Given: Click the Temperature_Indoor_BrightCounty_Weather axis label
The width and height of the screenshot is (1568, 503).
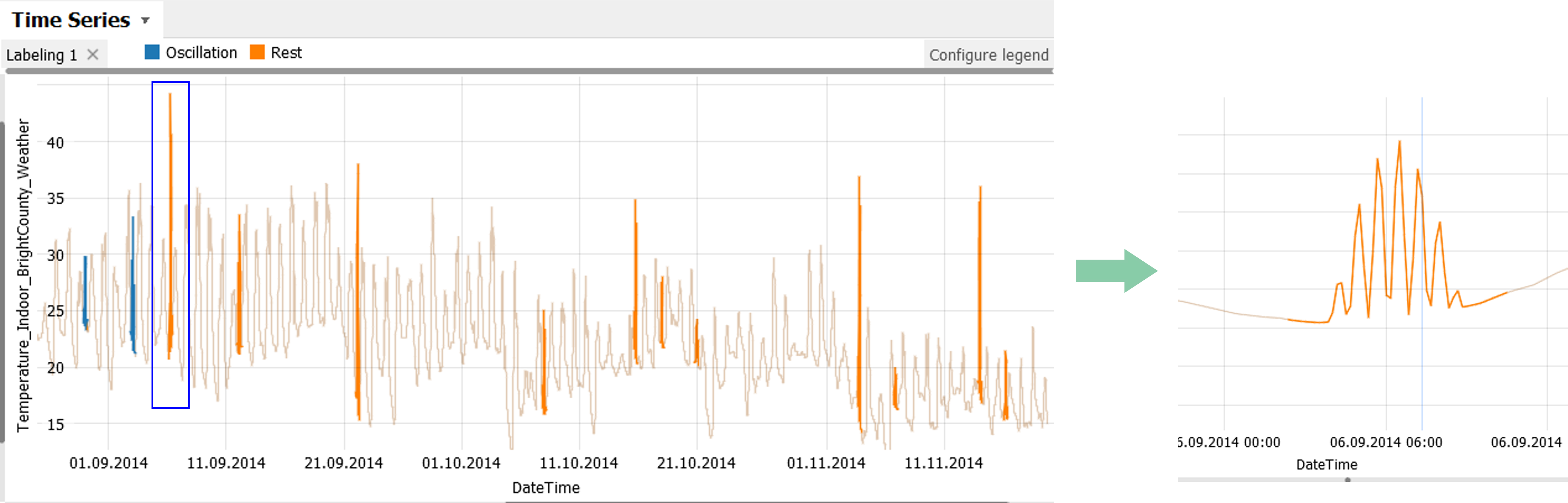Looking at the screenshot, I should 23,275.
